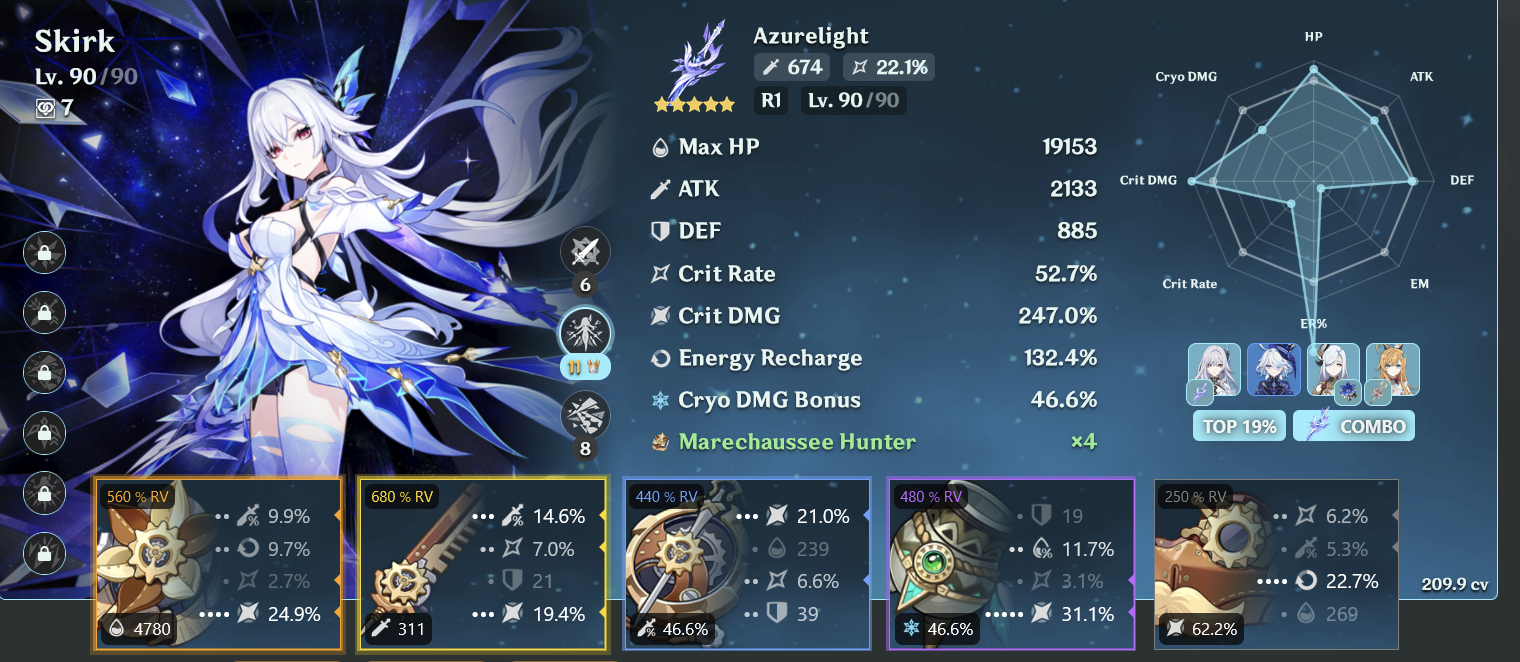Click the Marechaussee Hunter set icon
The height and width of the screenshot is (662, 1520).
(x=659, y=441)
